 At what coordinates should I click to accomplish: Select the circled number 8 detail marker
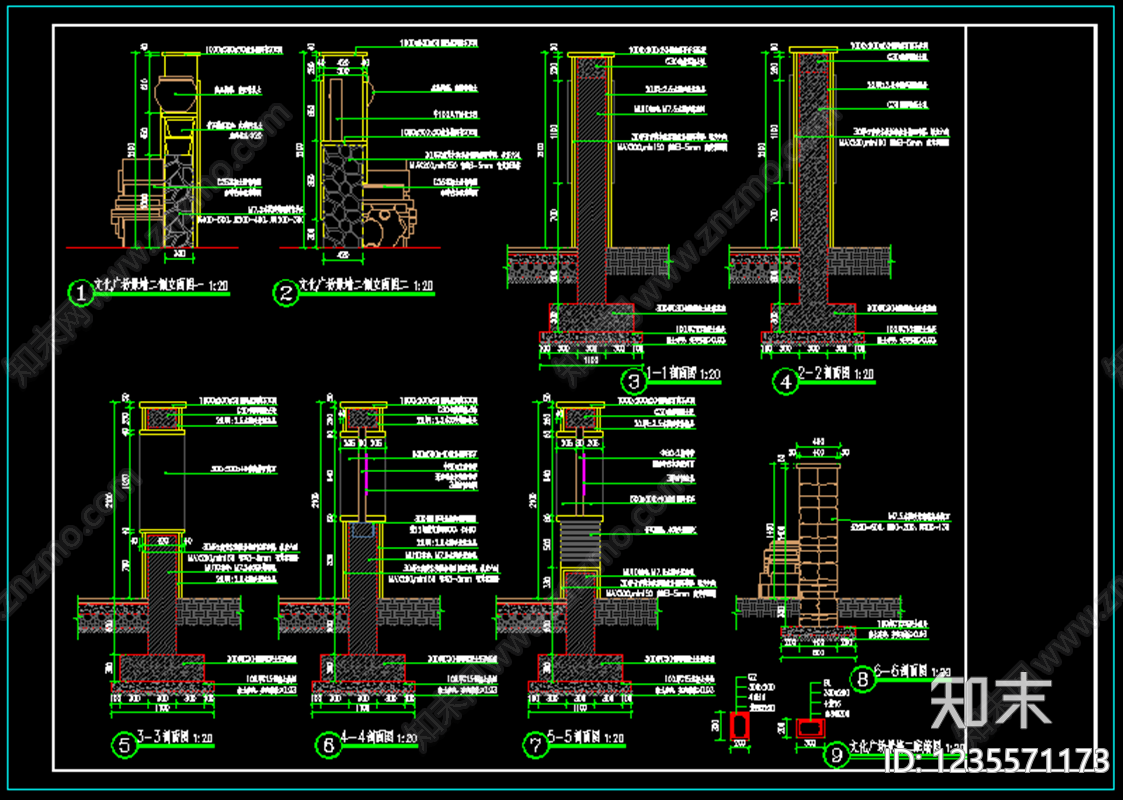[862, 678]
